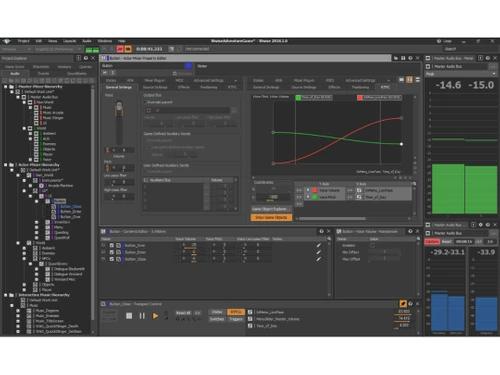The image size is (500, 375).
Task: Select the RTPC tab in the right pane
Action: click(385, 87)
